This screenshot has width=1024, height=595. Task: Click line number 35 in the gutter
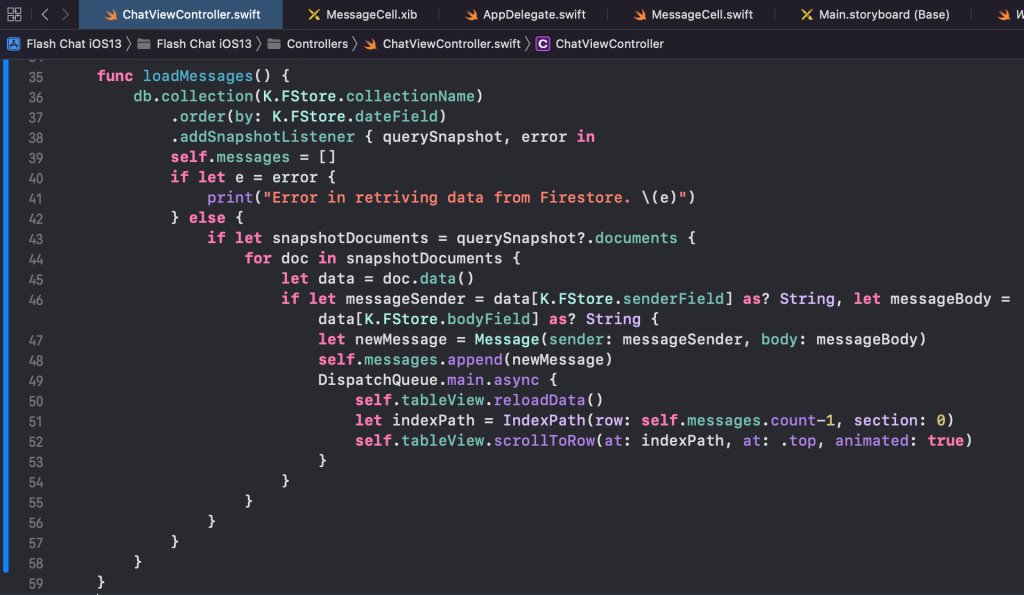click(36, 76)
